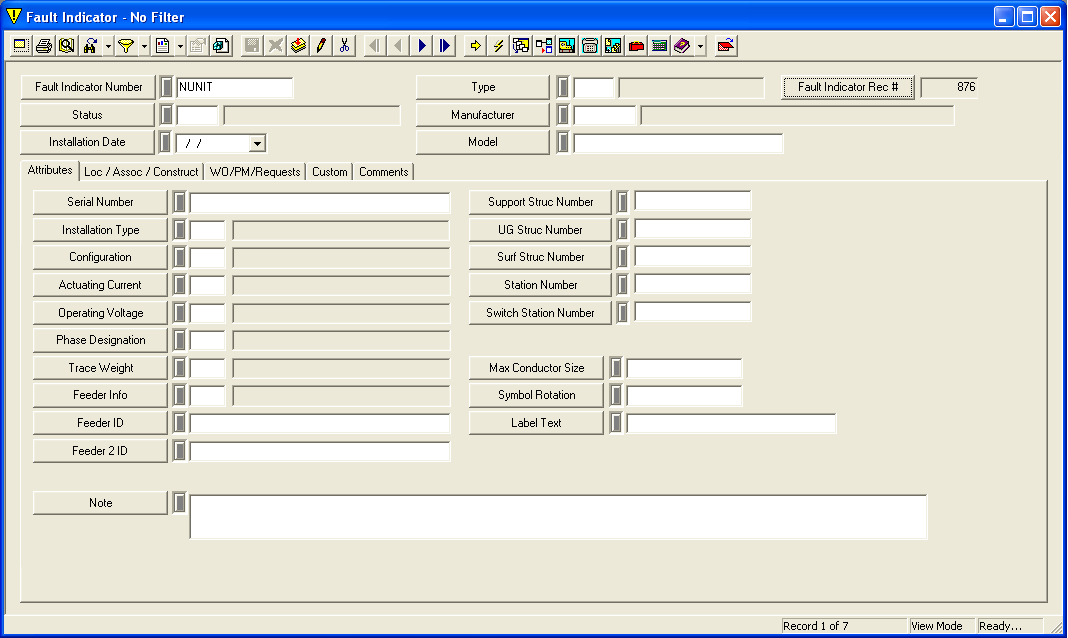Viewport: 1068px width, 638px height.
Task: Open the Loc / Assoc / Construct tab
Action: pos(141,172)
